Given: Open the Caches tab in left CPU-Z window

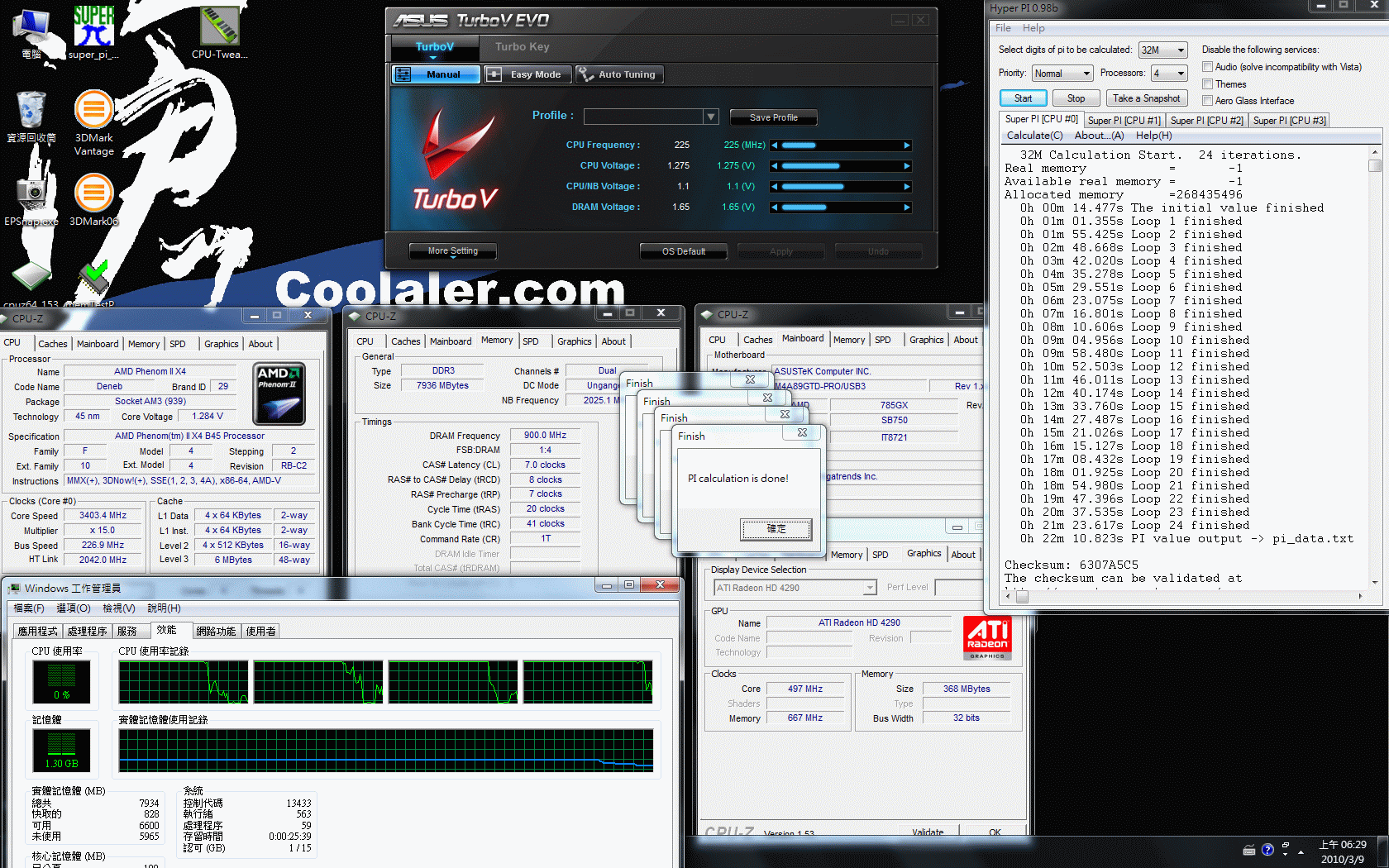Looking at the screenshot, I should tap(53, 344).
